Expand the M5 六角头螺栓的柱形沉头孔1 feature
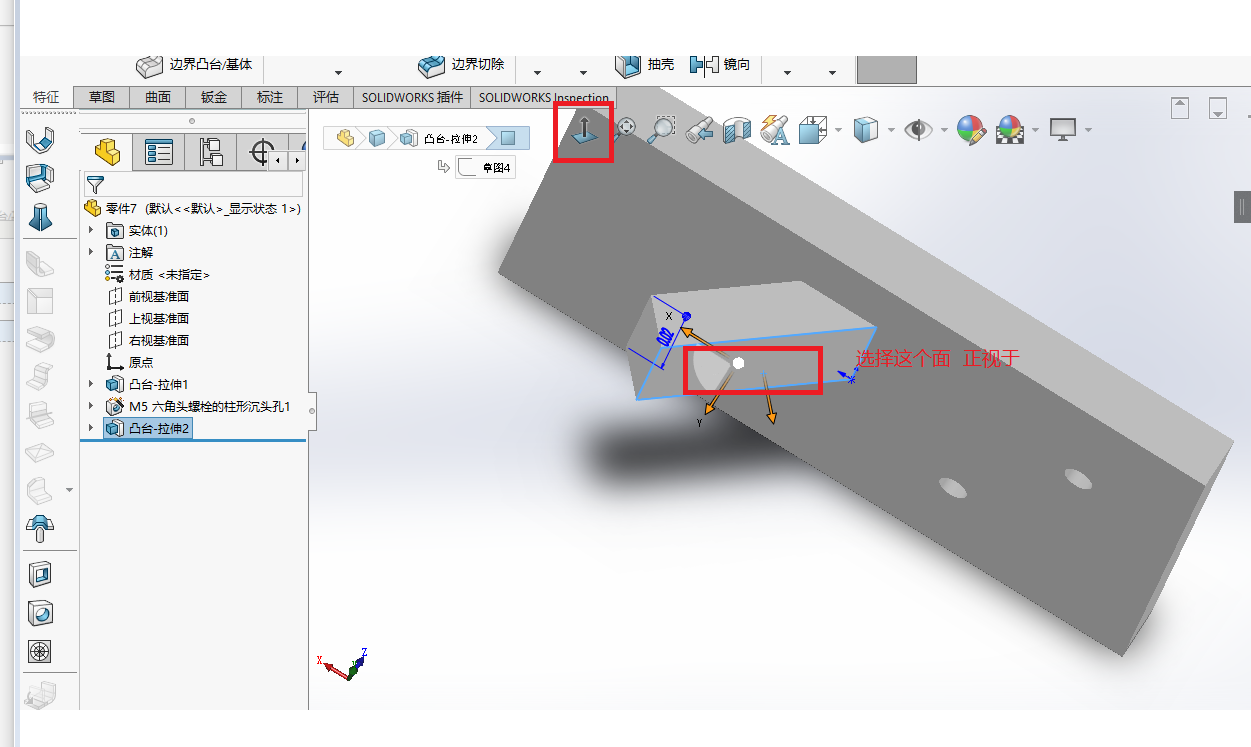 pyautogui.click(x=91, y=406)
